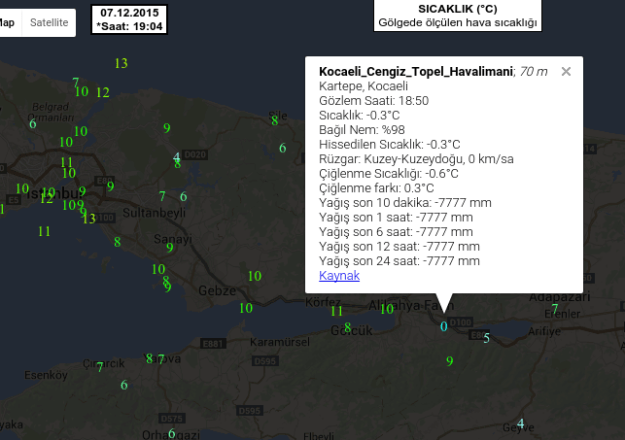Screen dimensions: 625x440
Task: Switch to Map view
Action: coord(8,22)
